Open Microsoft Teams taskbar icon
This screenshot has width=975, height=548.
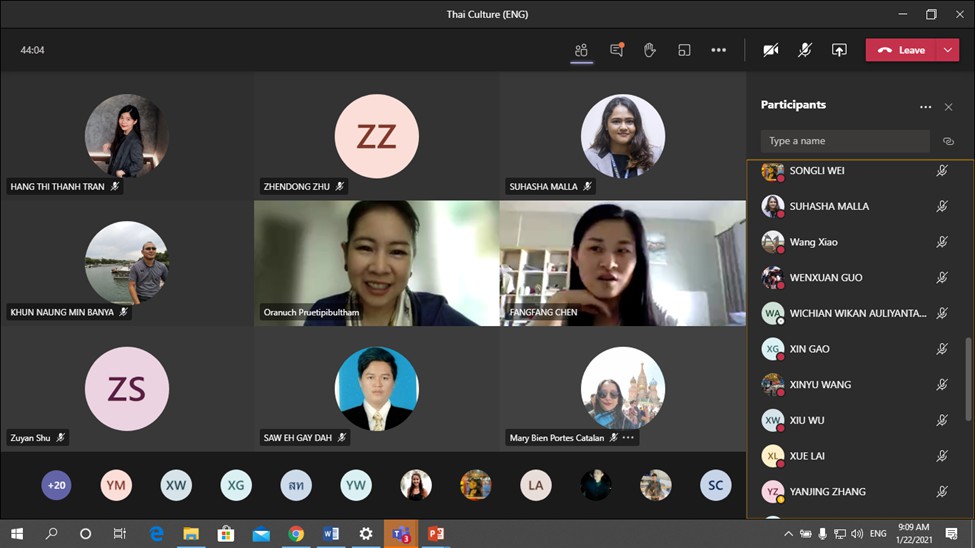point(401,534)
